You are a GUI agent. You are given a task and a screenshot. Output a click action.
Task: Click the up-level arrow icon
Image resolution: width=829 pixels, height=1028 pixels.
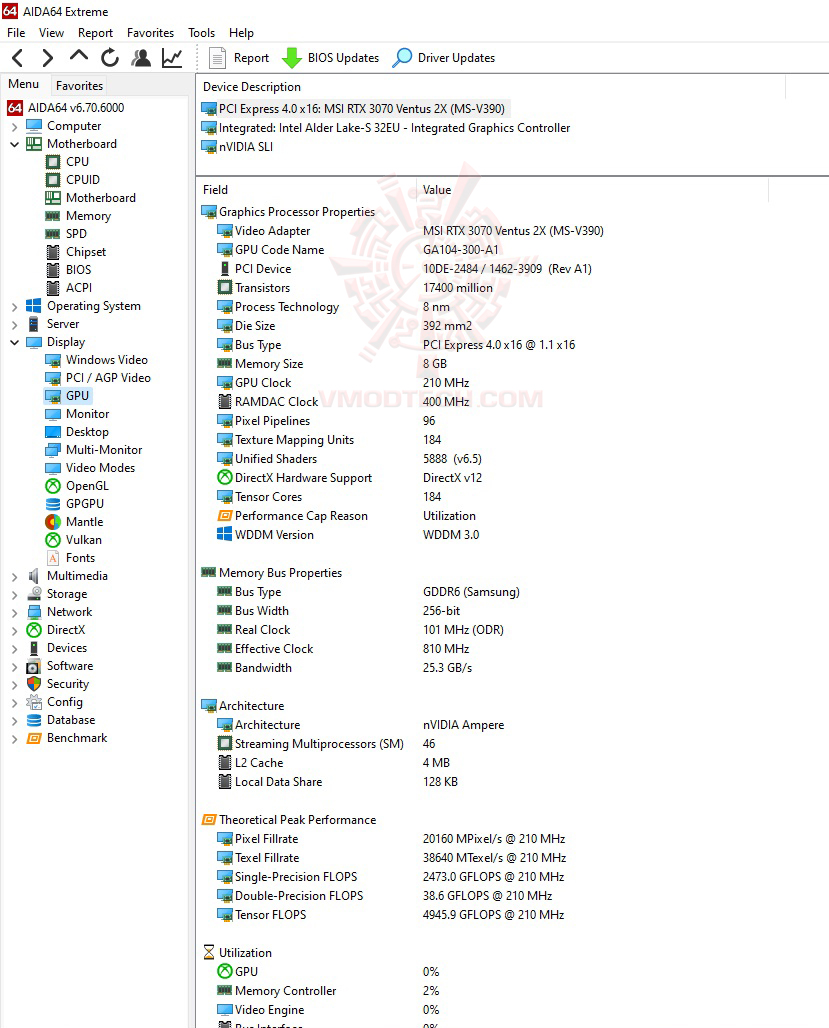[x=79, y=56]
